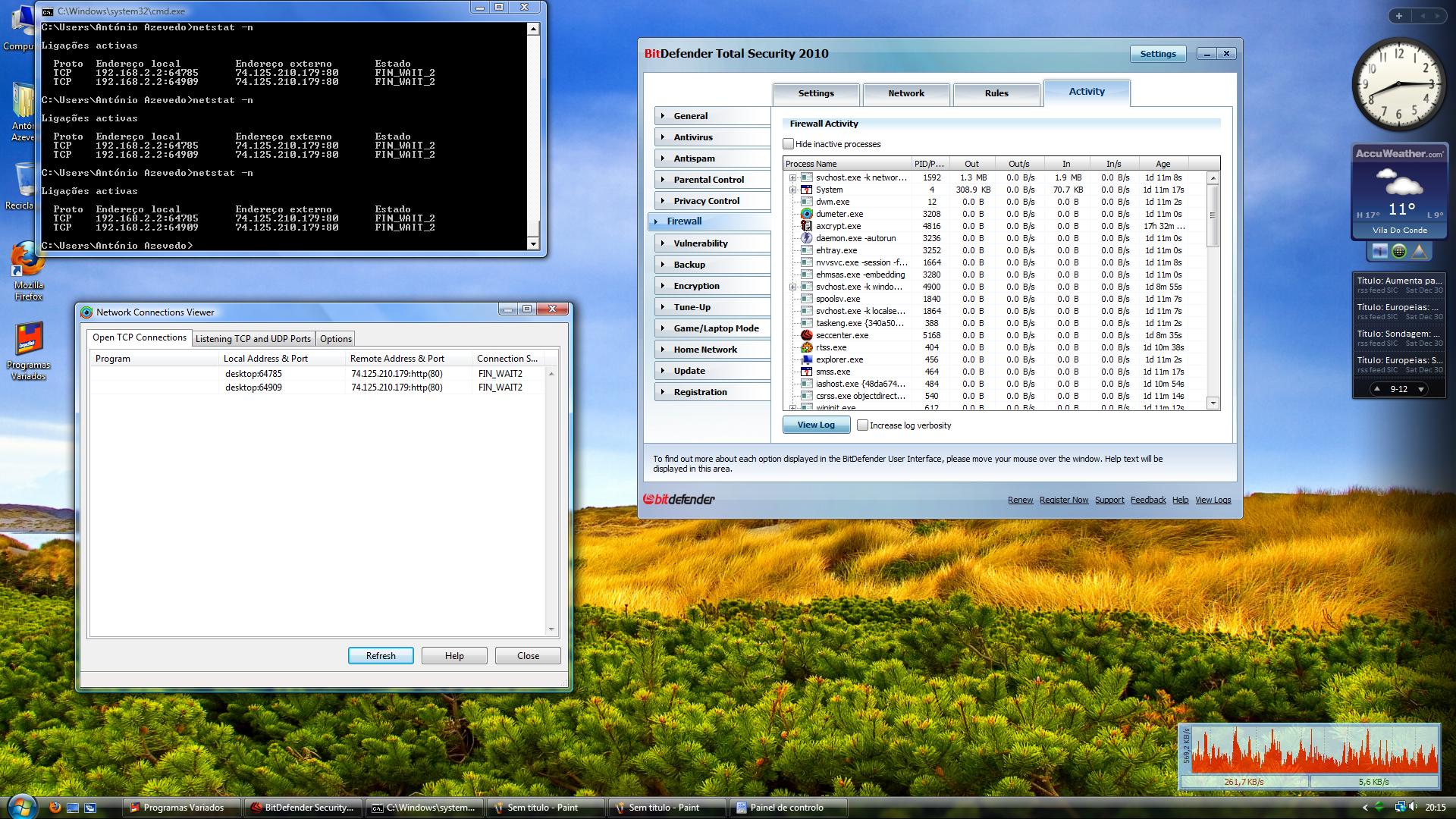Expand the Backup sidebar section
1456x819 pixels.
click(x=712, y=265)
